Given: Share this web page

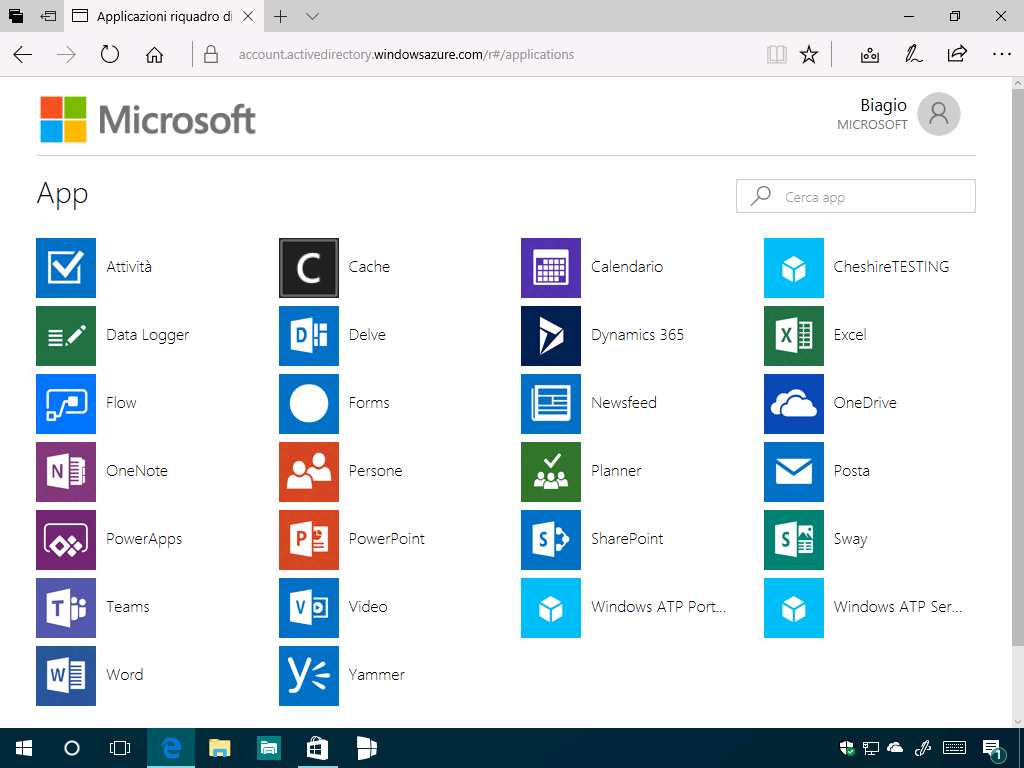Looking at the screenshot, I should pyautogui.click(x=957, y=55).
